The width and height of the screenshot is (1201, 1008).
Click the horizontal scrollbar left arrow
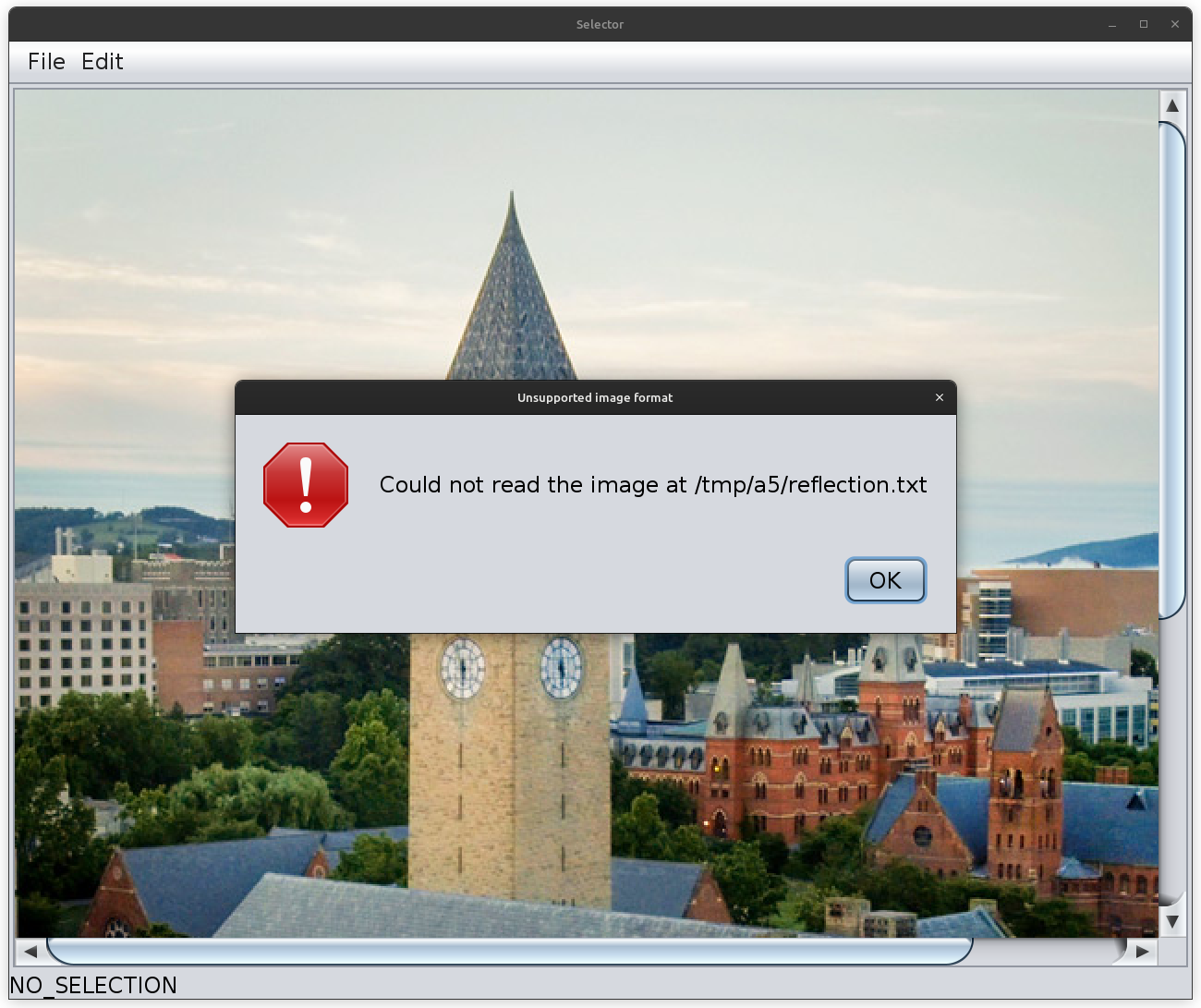click(30, 952)
